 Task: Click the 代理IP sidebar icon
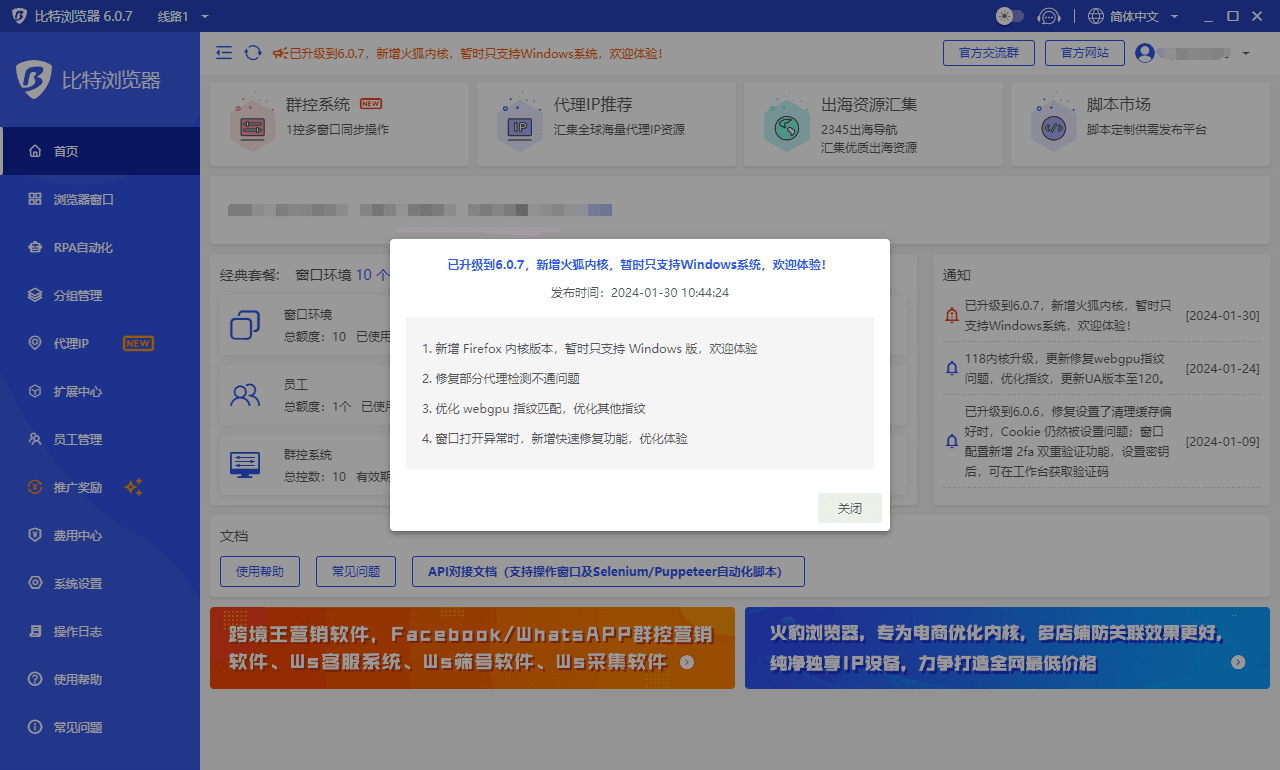(x=34, y=343)
